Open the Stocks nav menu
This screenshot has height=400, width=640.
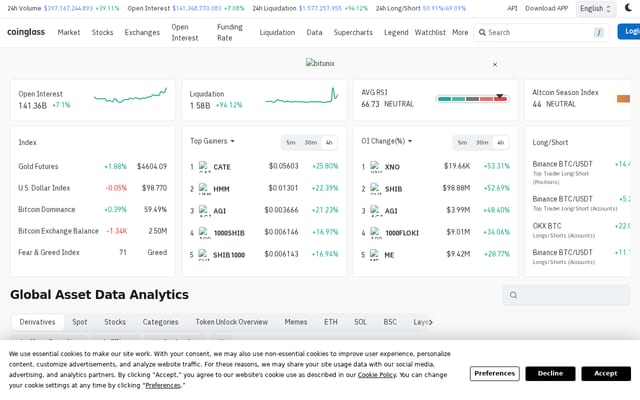(x=102, y=32)
